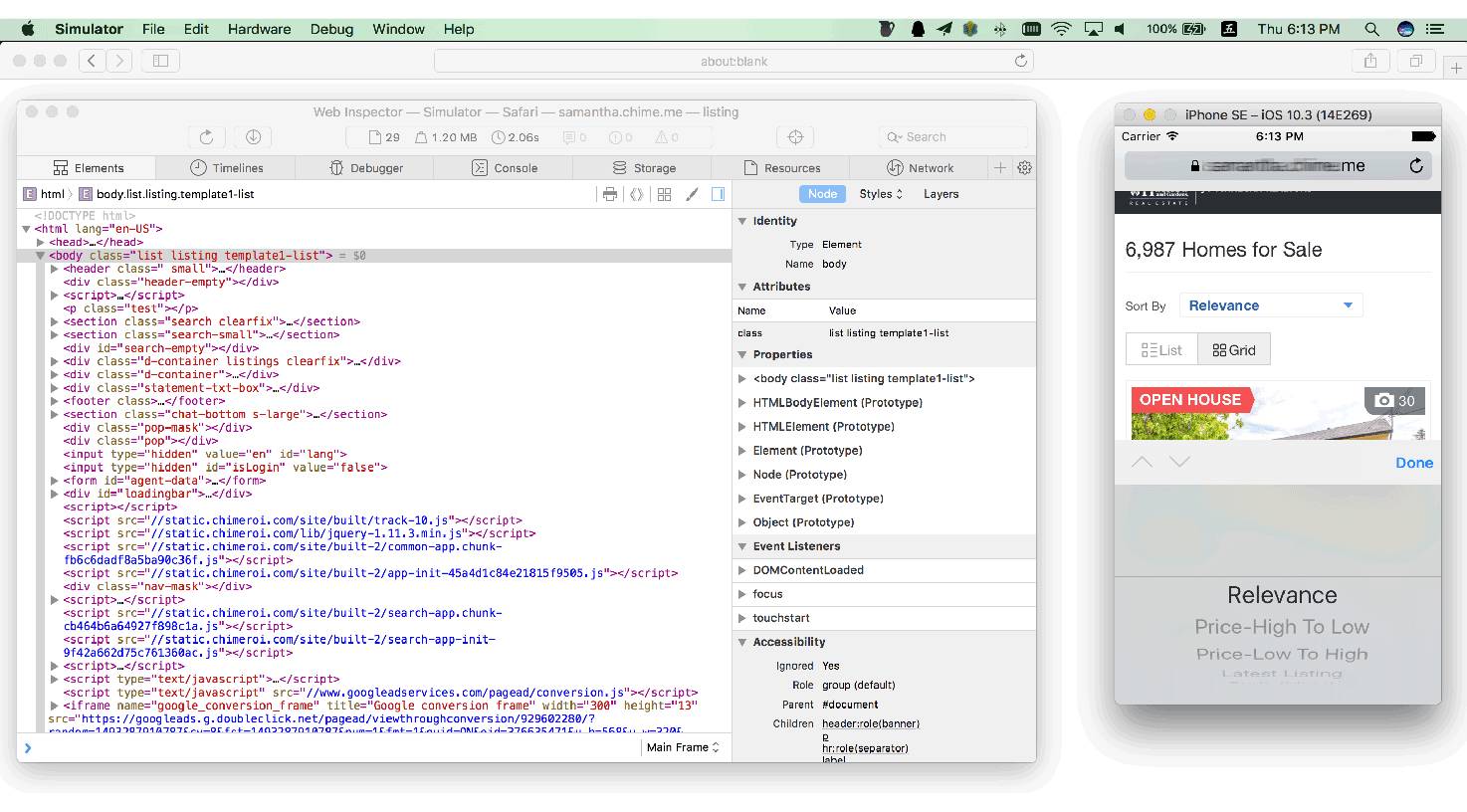Click the curly braces icon above DOM tree
The height and width of the screenshot is (812, 1467).
click(x=637, y=194)
